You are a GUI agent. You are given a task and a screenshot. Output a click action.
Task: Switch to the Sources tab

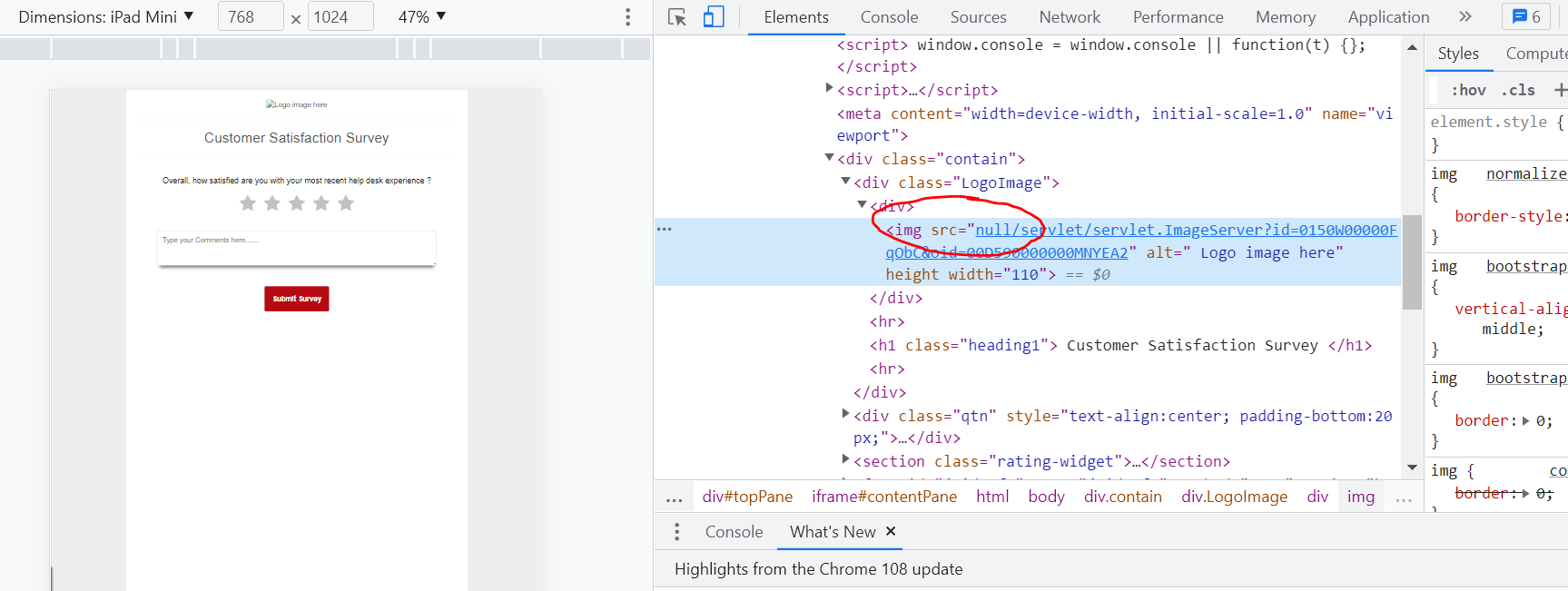coord(978,17)
